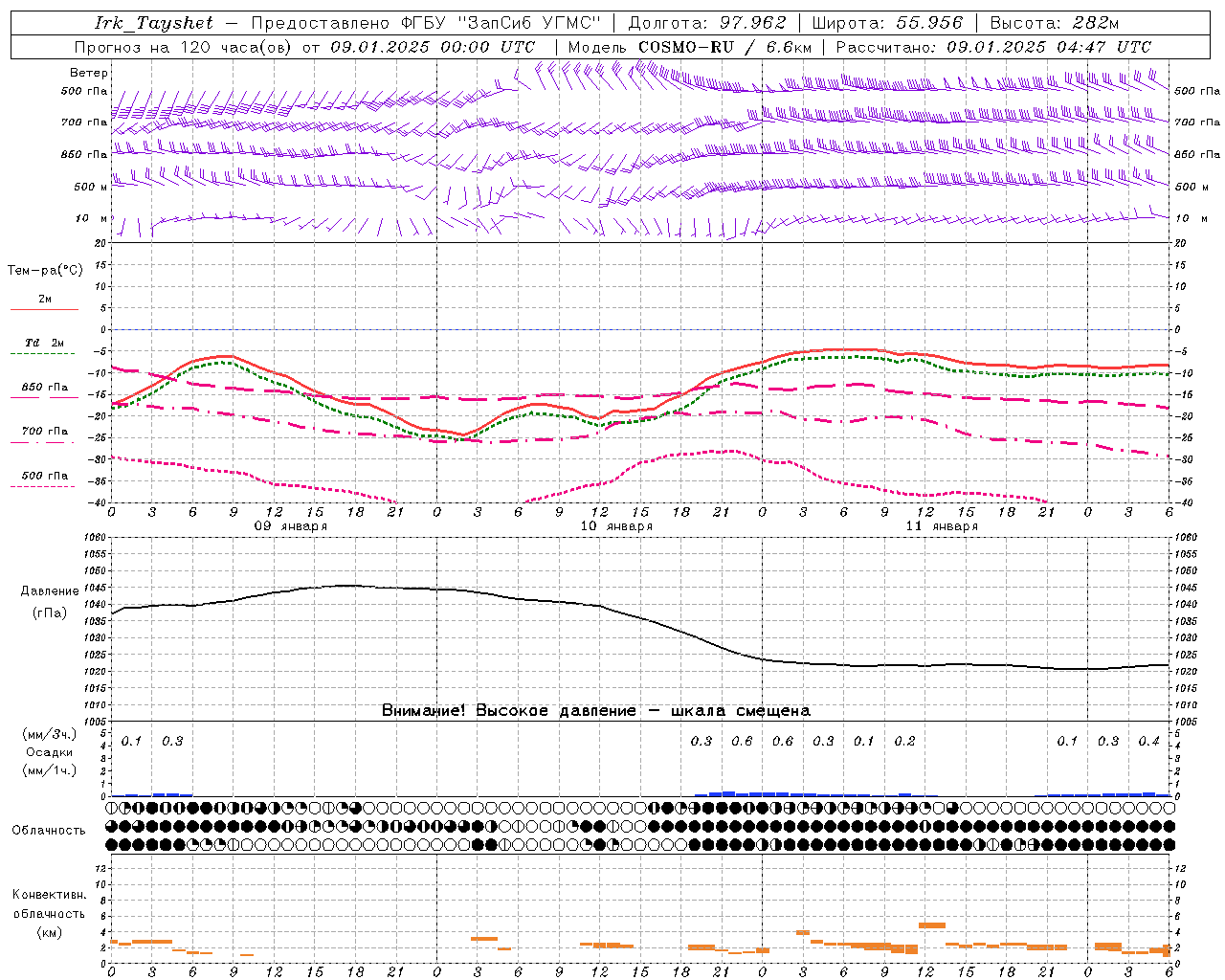Viewport: 1225px width, 980px height.
Task: Select the 'Модель COSMO-RU / 6.6км' text
Action: pyautogui.click(x=690, y=47)
